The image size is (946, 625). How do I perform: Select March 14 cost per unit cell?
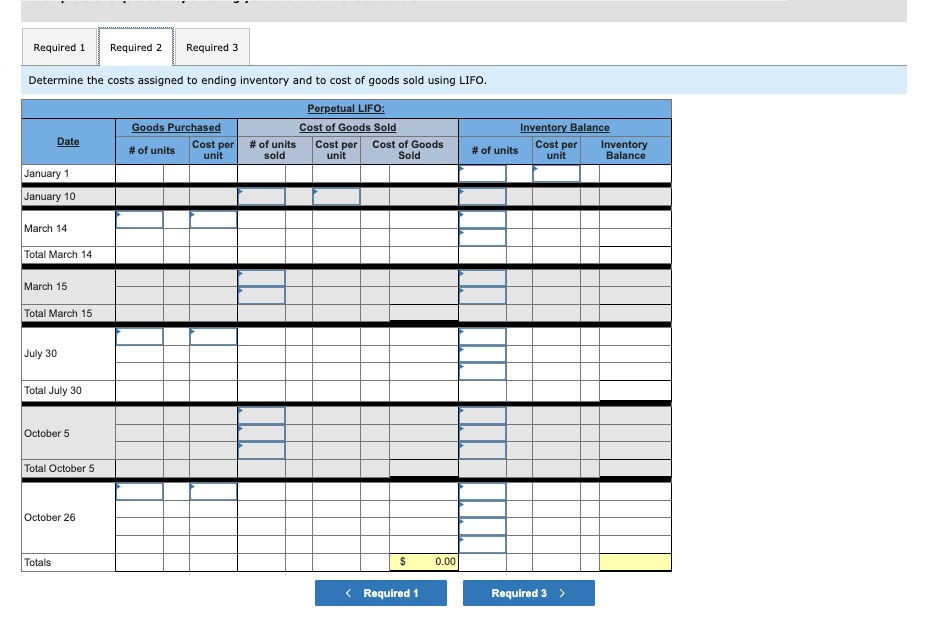211,218
